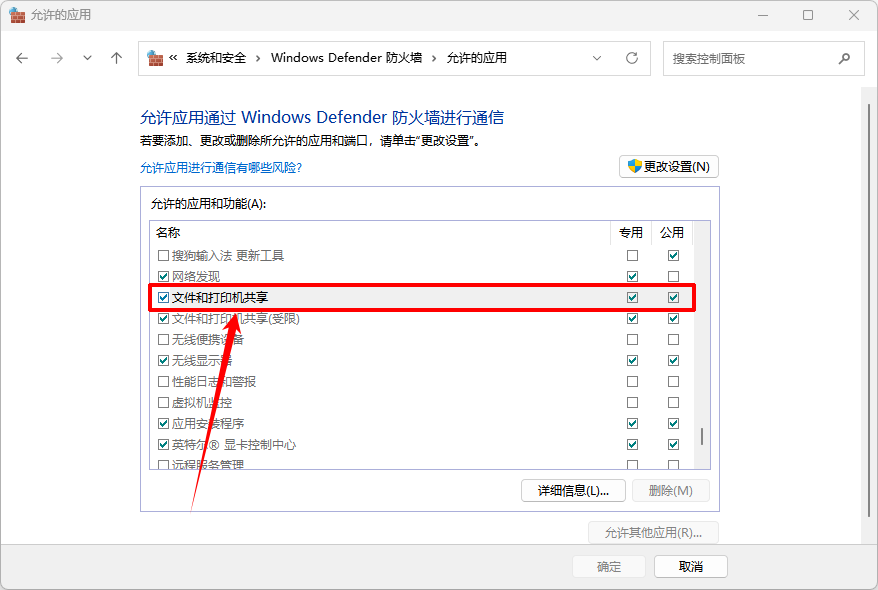Uncheck 英特尔 显卡控制中心 checkbox
Viewport: 878px width, 590px height.
click(164, 444)
